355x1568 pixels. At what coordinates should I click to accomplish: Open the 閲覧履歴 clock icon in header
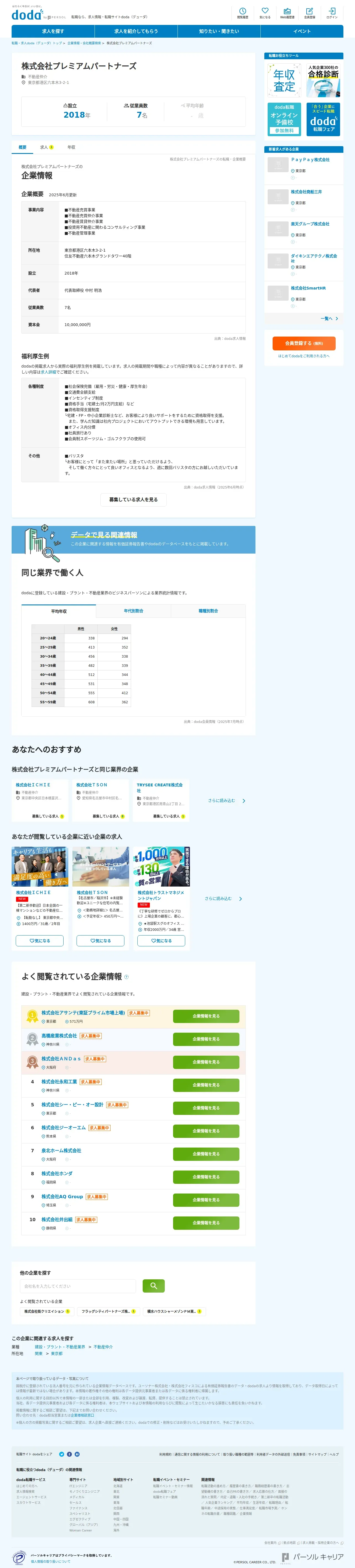(x=242, y=13)
